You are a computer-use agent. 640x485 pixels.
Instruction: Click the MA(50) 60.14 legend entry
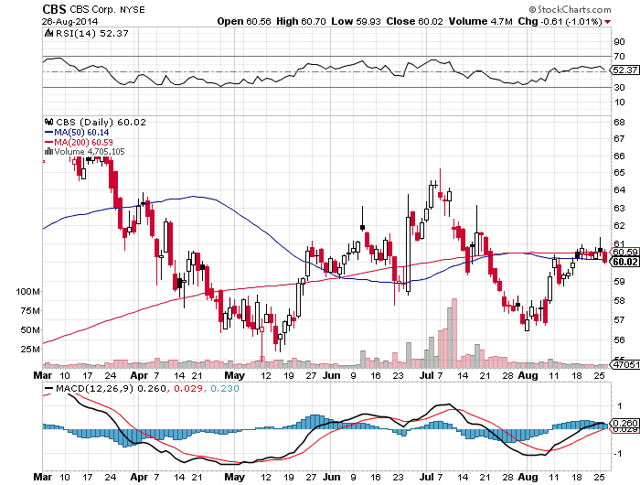coord(77,132)
